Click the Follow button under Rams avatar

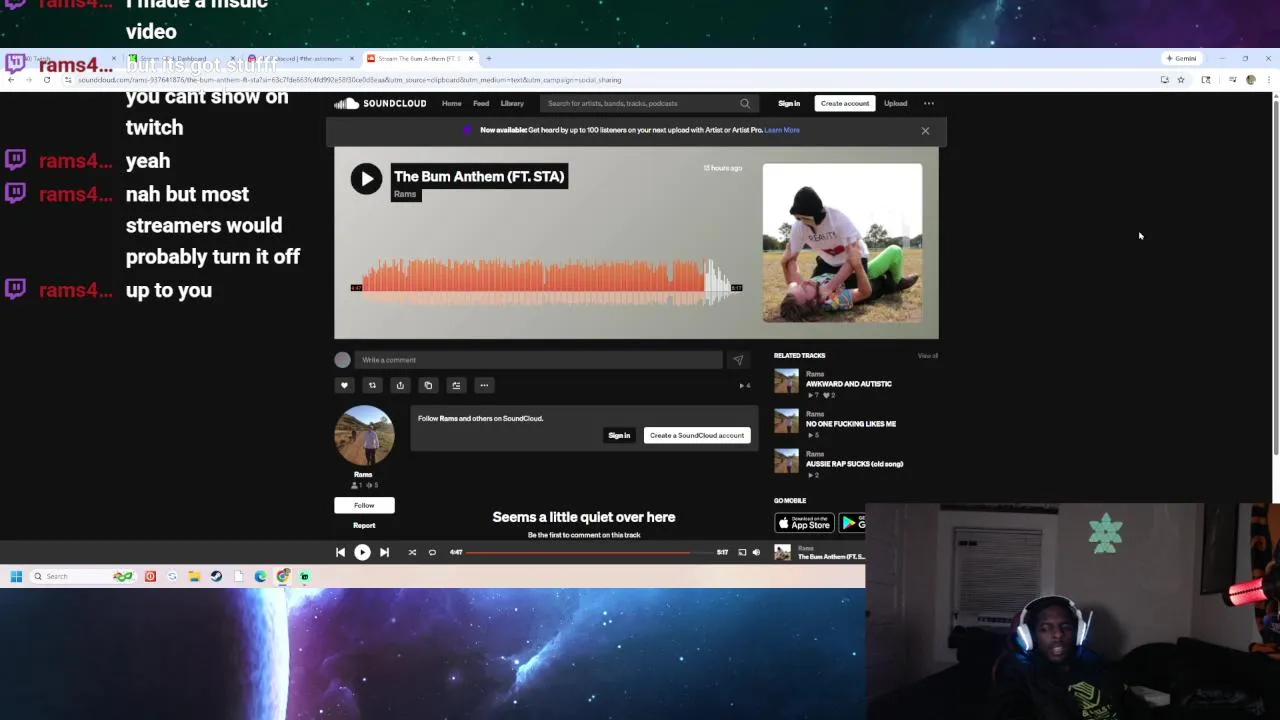364,505
